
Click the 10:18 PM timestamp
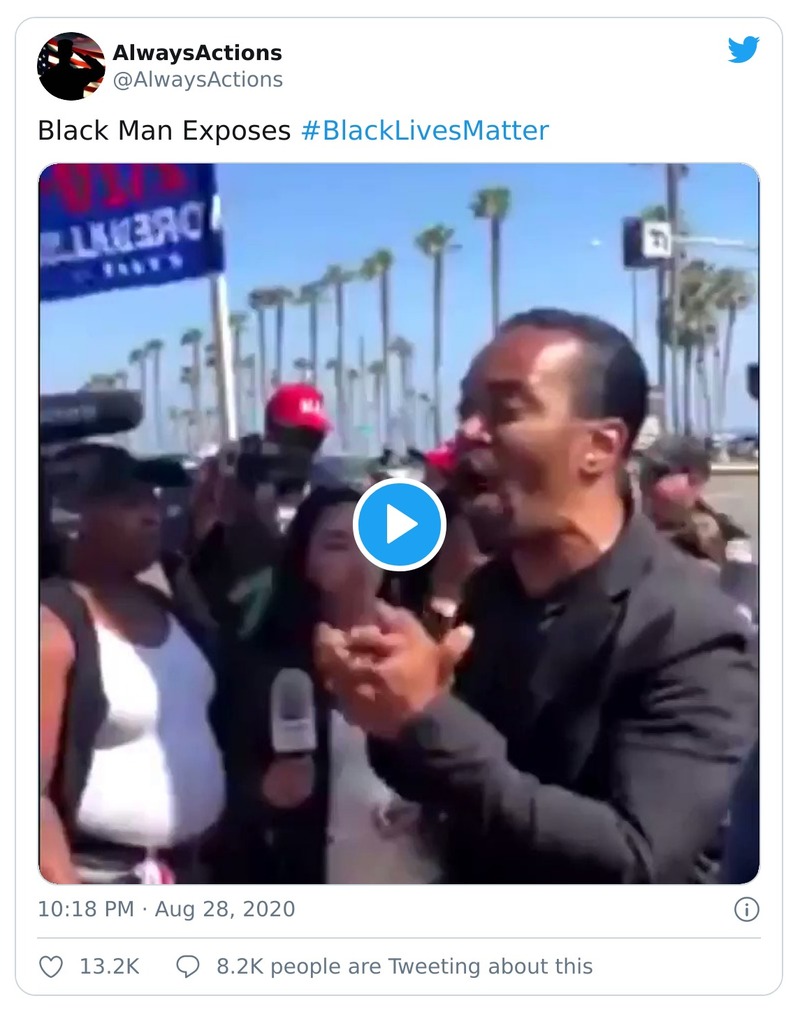click(86, 909)
